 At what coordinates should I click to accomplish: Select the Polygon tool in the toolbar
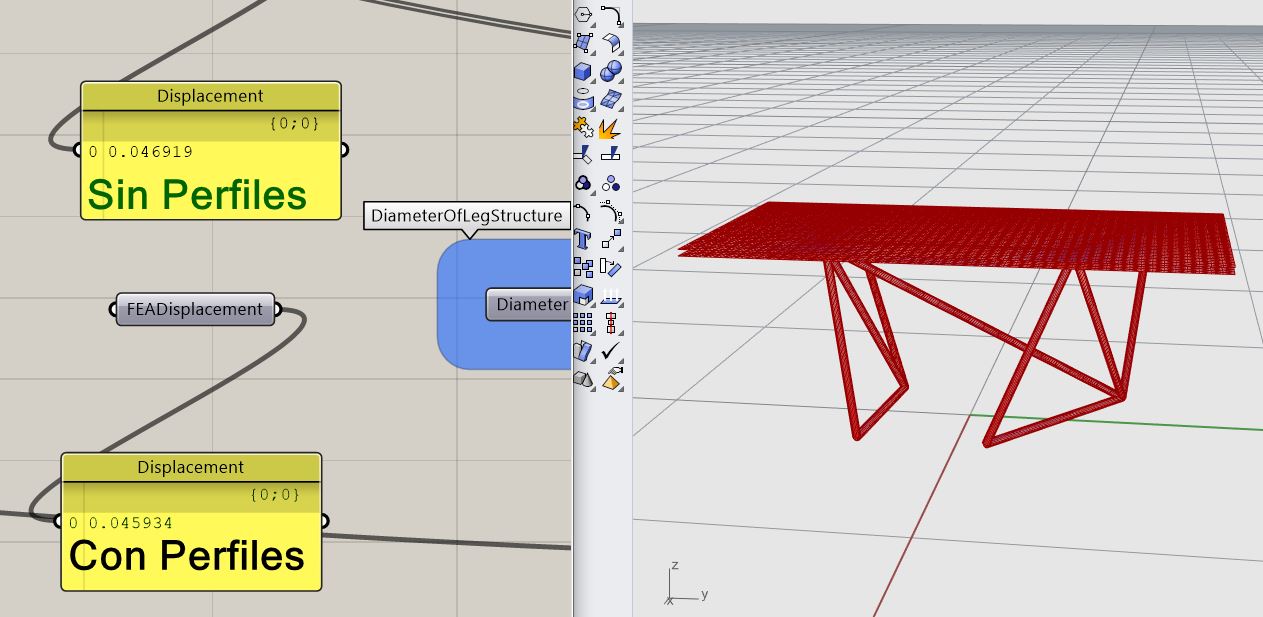[x=584, y=15]
